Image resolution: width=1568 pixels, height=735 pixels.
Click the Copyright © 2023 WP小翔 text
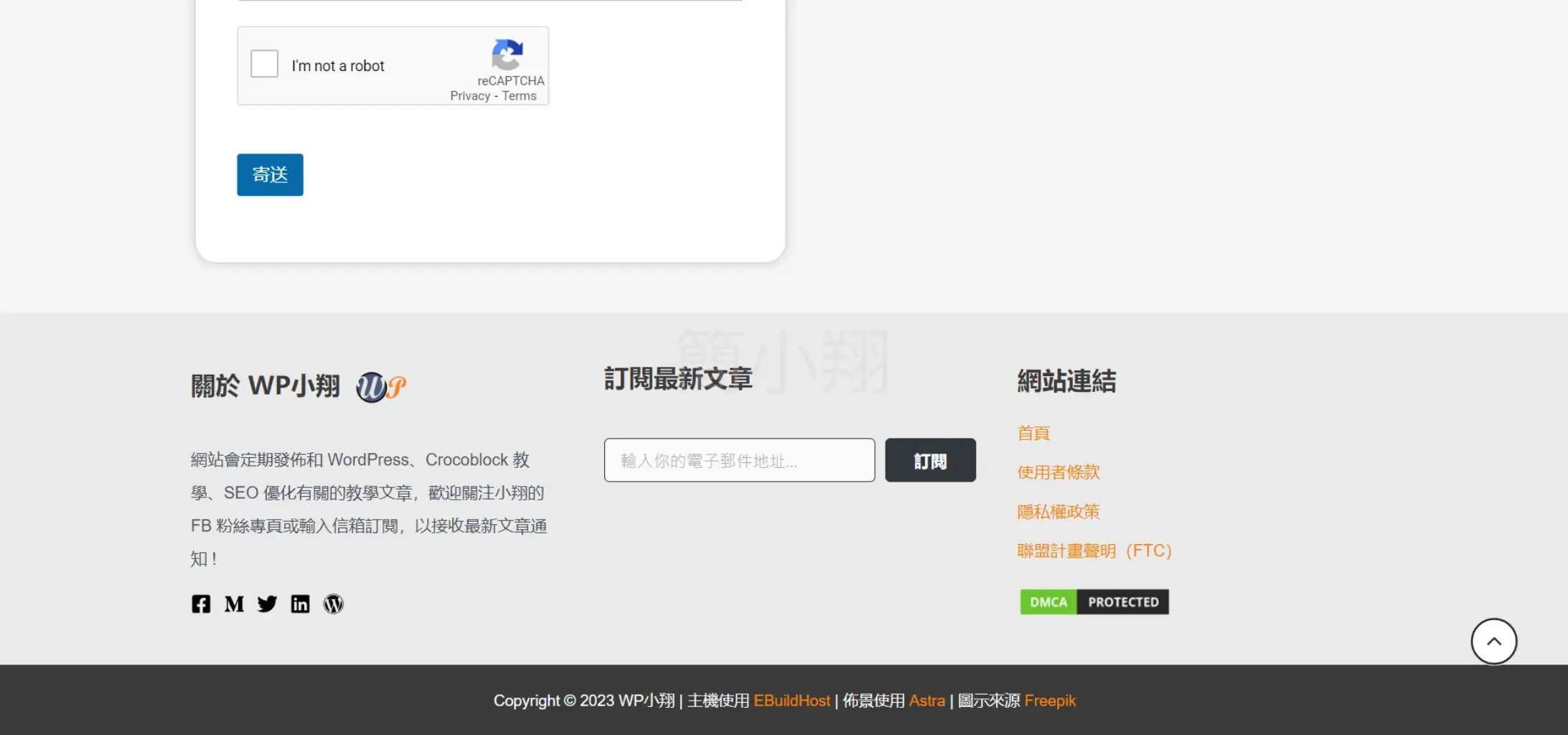coord(584,701)
